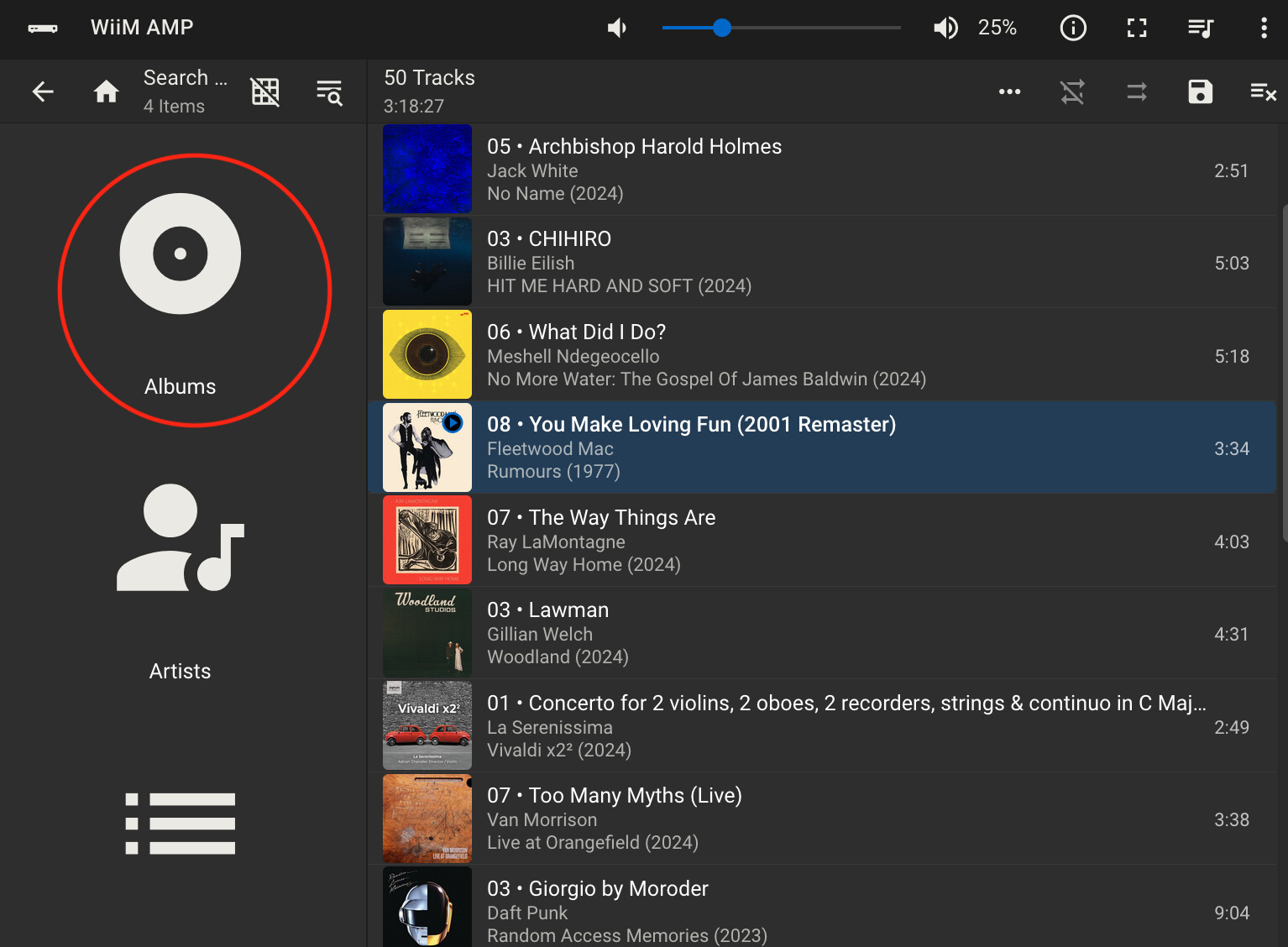Play The Way Things Are track
Image resolution: width=1288 pixels, height=947 pixels.
[822, 541]
